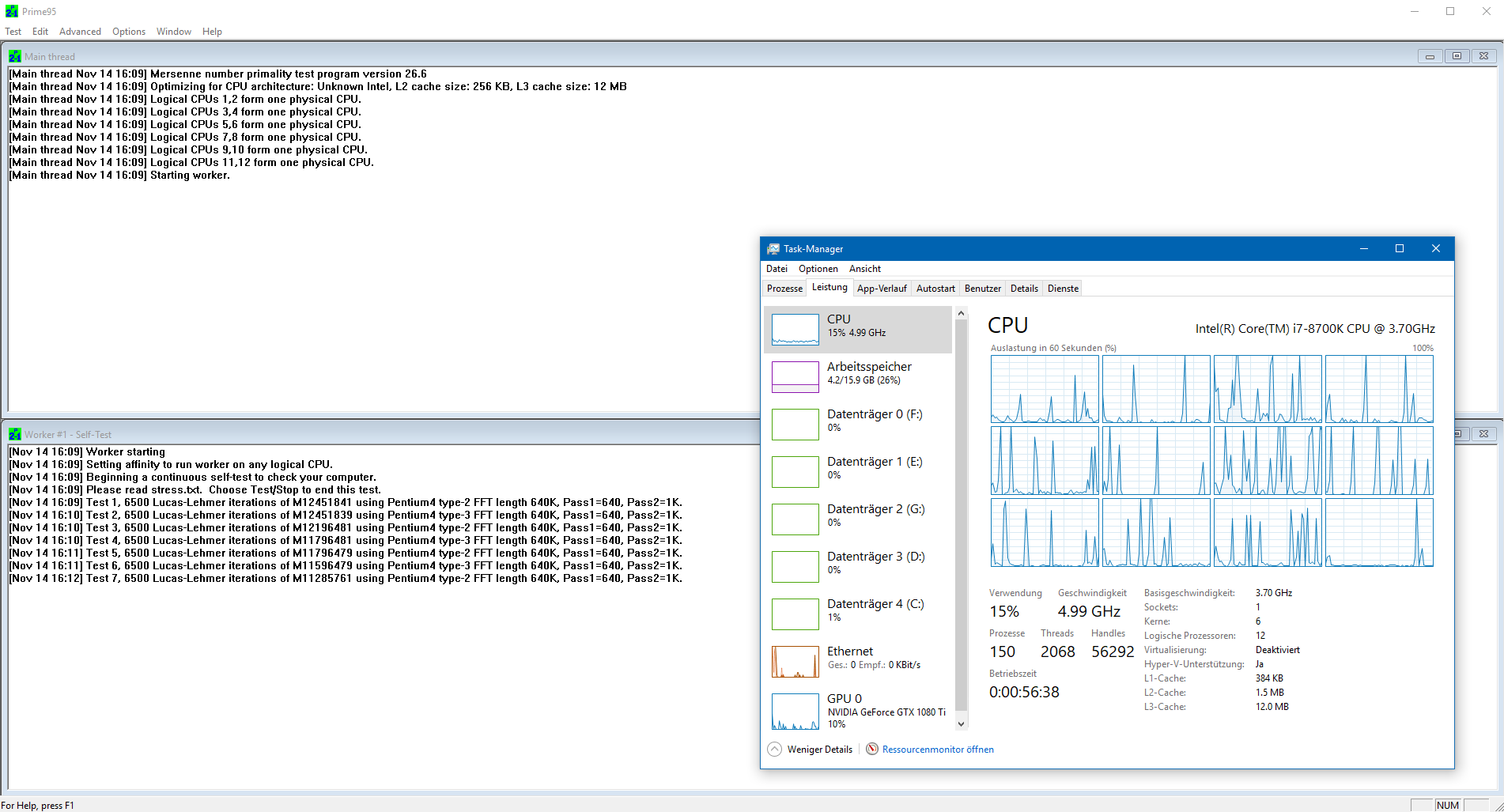Viewport: 1504px width, 812px height.
Task: Click the Handles count 56292
Action: point(1113,651)
